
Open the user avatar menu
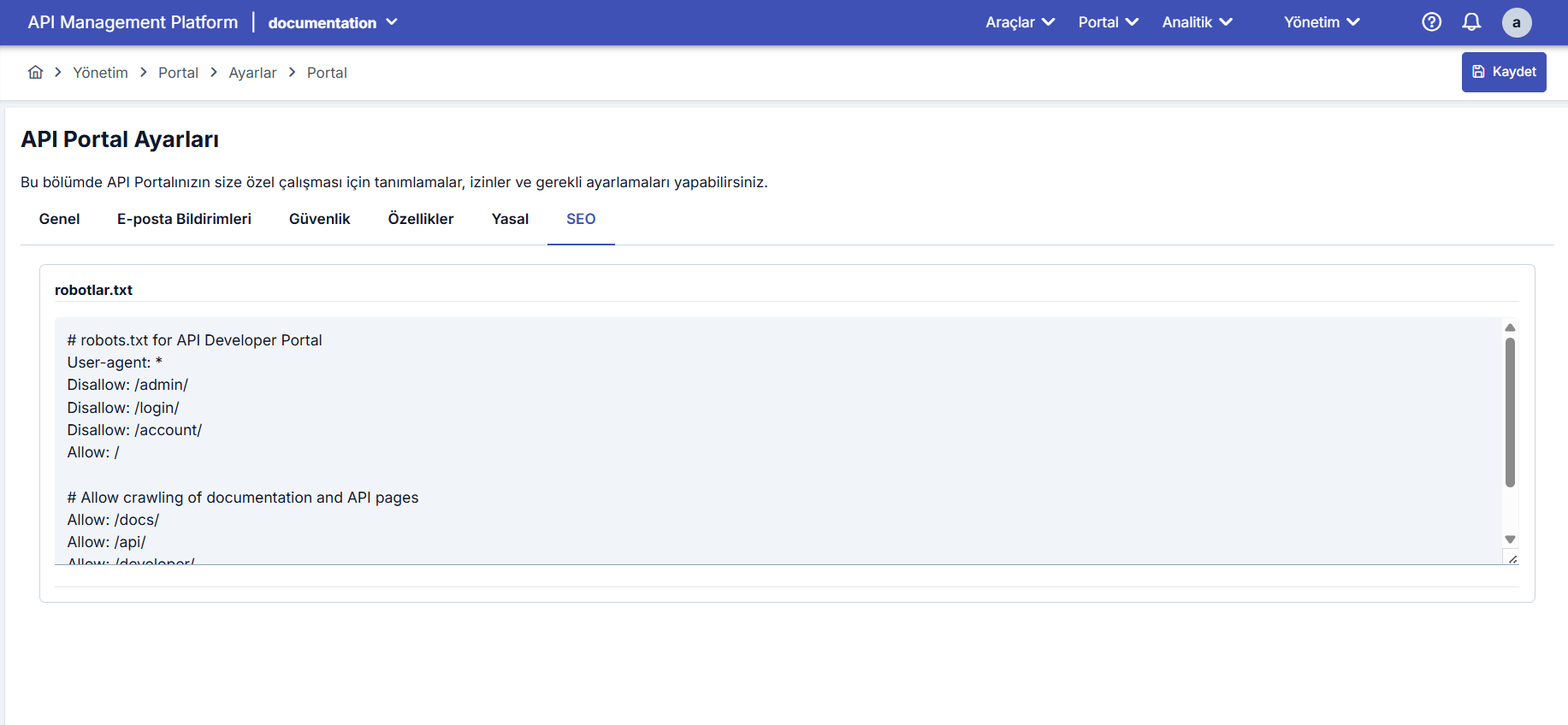(1516, 22)
